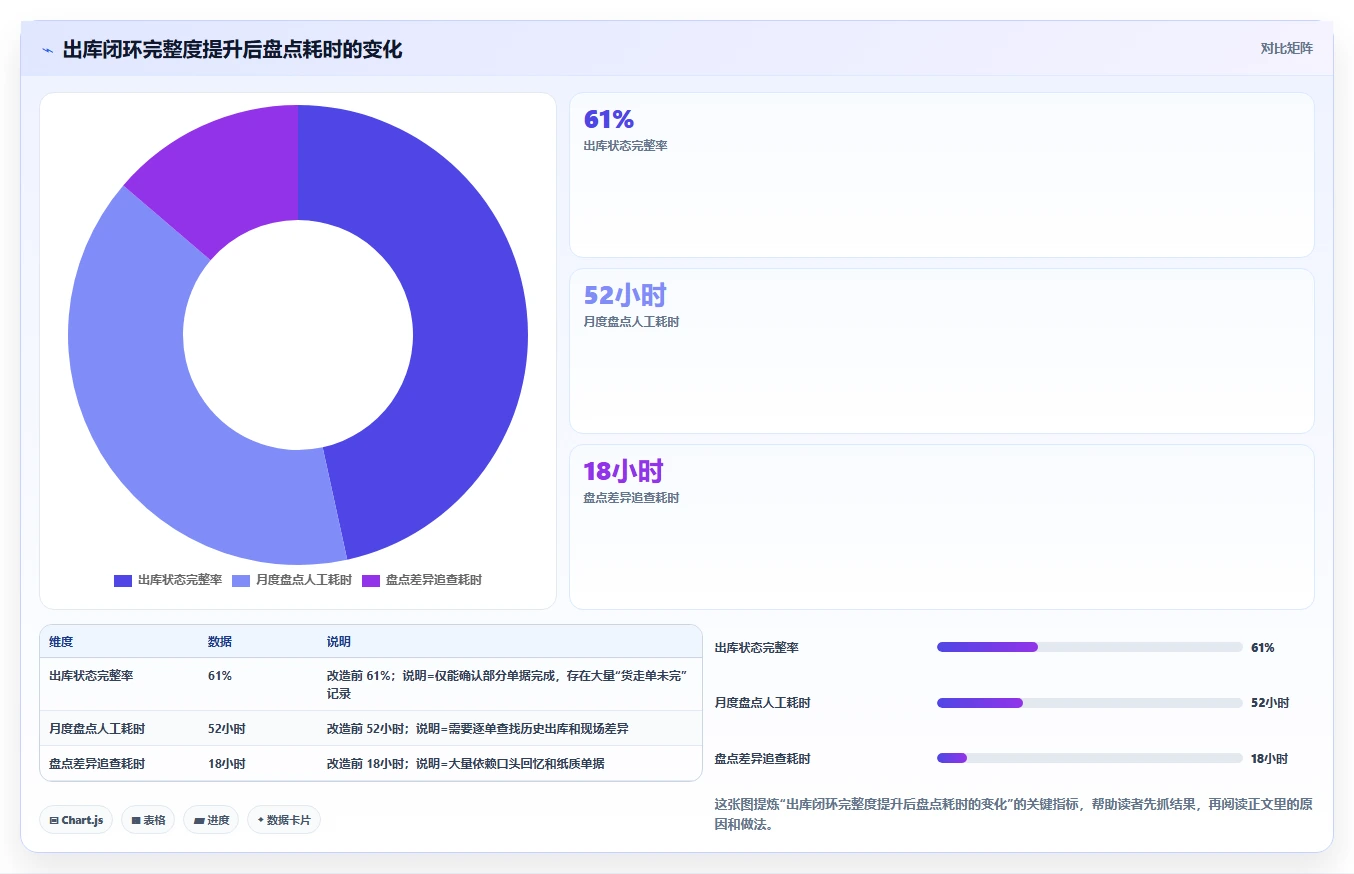
Task: Click the 盘点差异追查耗时 progress bar
Action: (1090, 758)
